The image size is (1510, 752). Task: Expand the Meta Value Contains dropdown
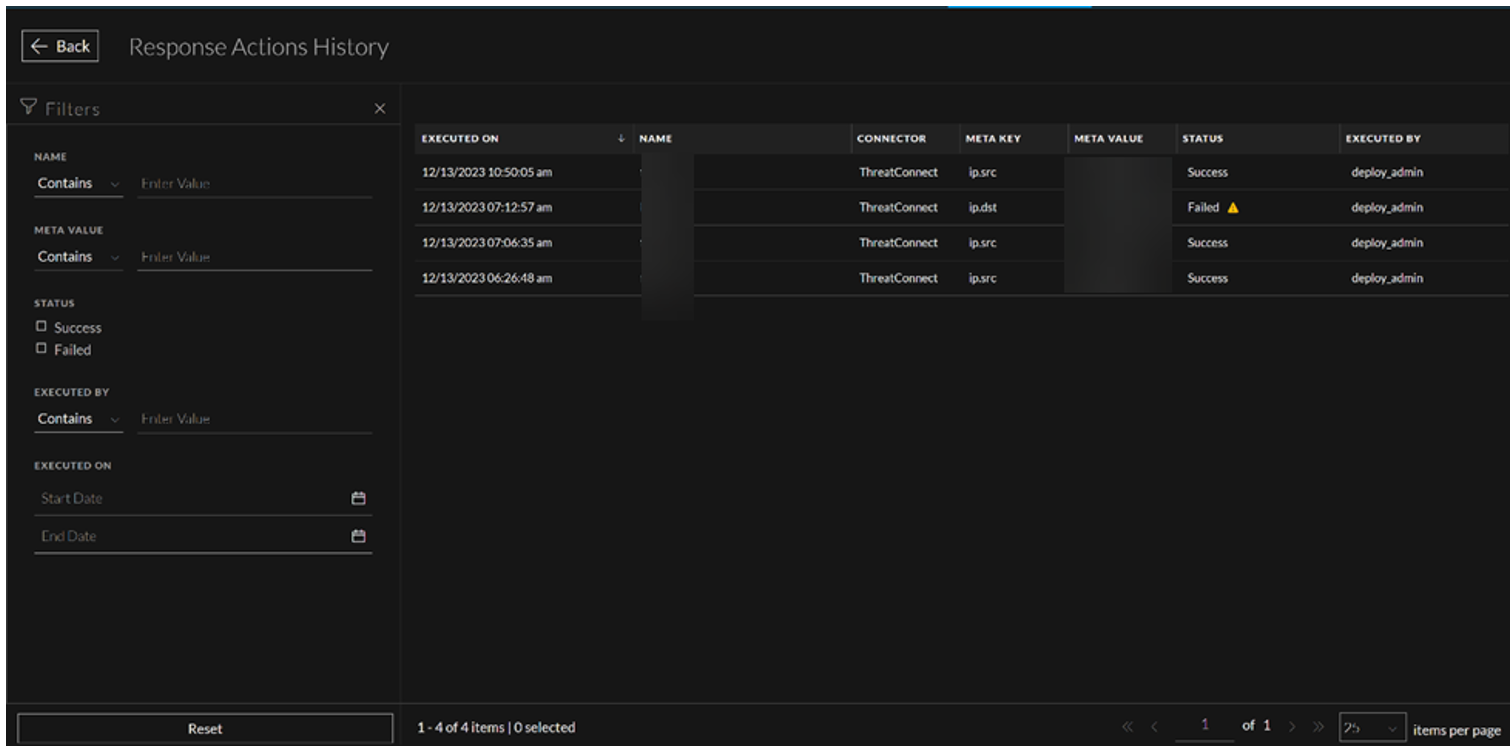78,257
